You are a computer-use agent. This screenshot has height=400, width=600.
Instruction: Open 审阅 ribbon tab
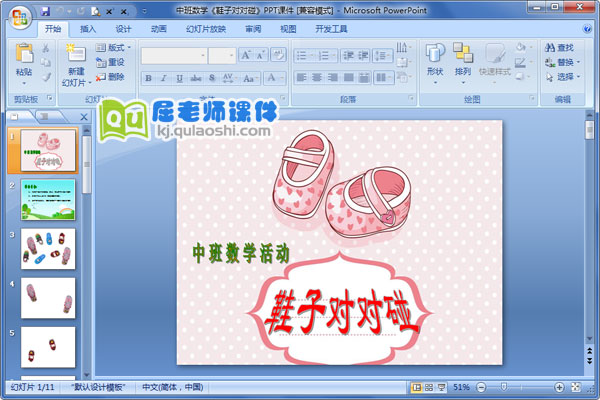[x=253, y=29]
